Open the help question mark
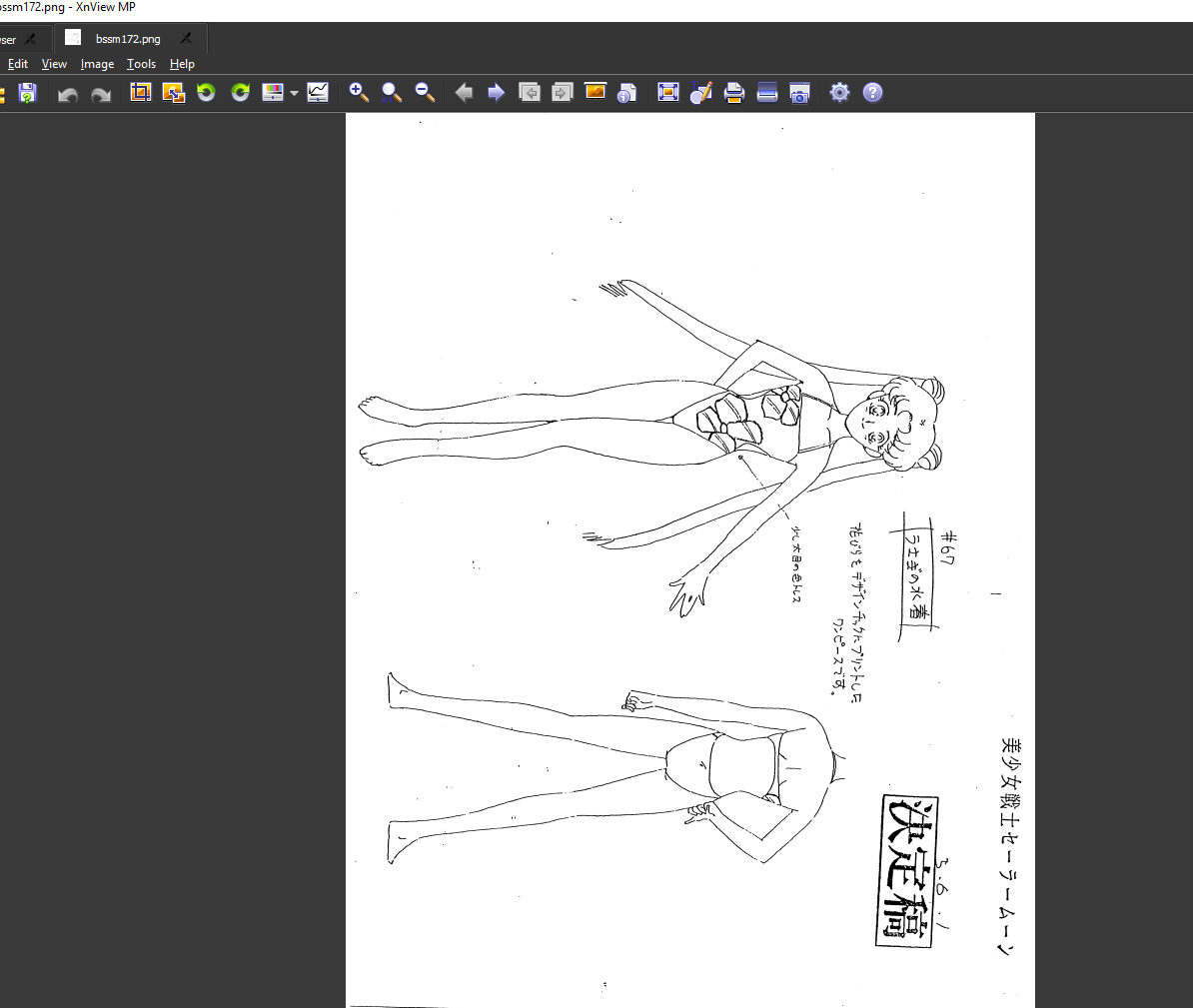This screenshot has width=1193, height=1008. [x=872, y=93]
